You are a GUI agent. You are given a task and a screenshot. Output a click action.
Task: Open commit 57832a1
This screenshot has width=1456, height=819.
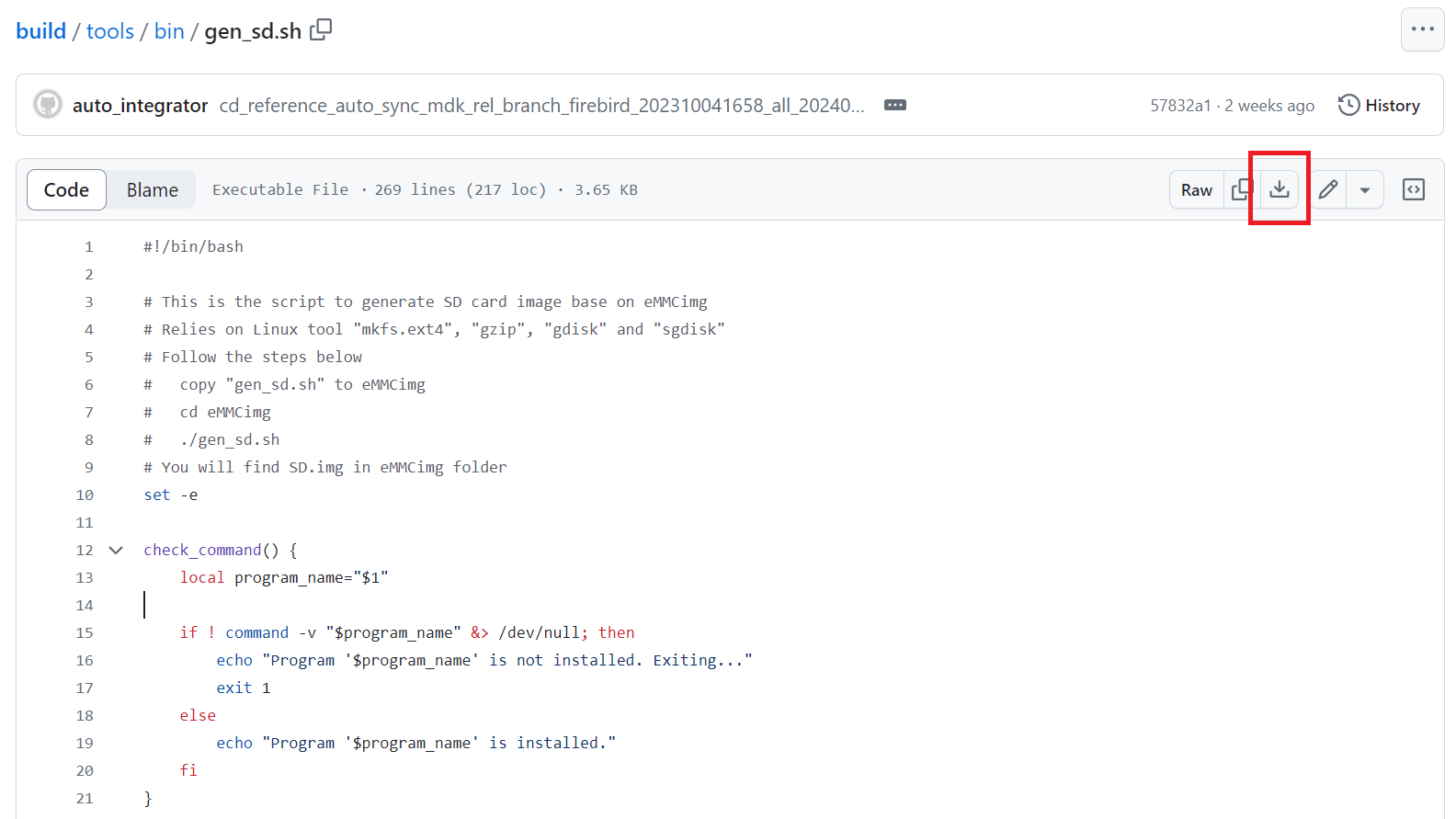pyautogui.click(x=1180, y=106)
